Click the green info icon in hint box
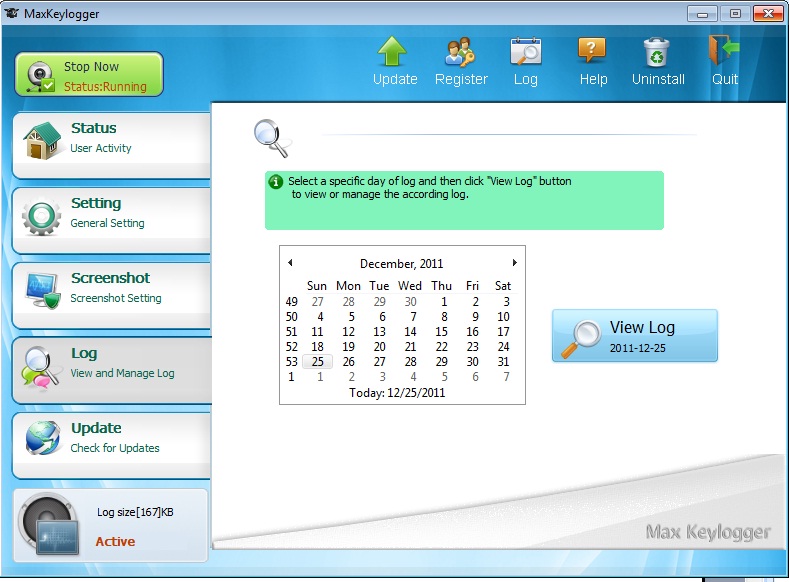789x582 pixels. 276,182
